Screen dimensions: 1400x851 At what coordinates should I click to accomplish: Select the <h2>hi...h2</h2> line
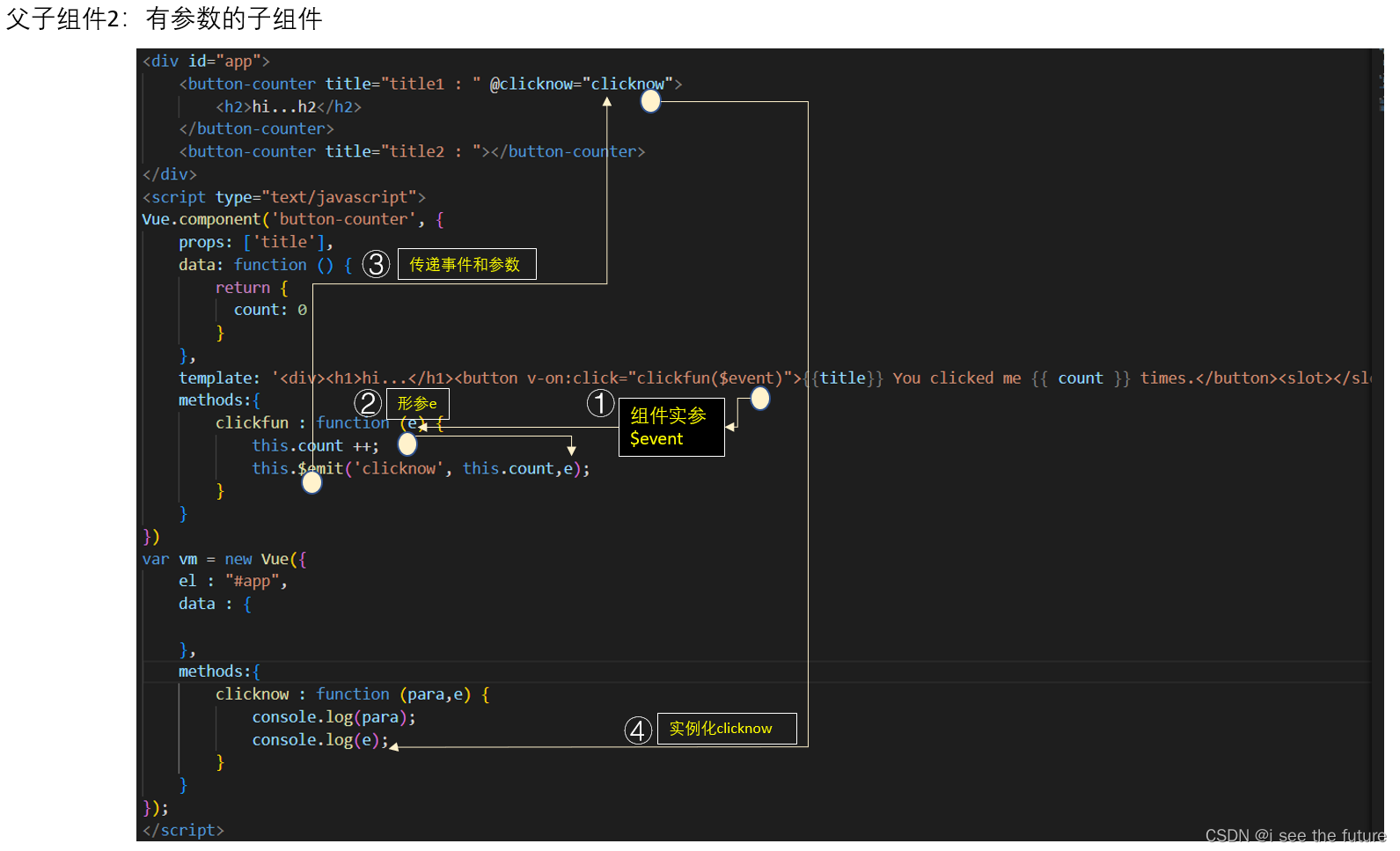coord(289,106)
